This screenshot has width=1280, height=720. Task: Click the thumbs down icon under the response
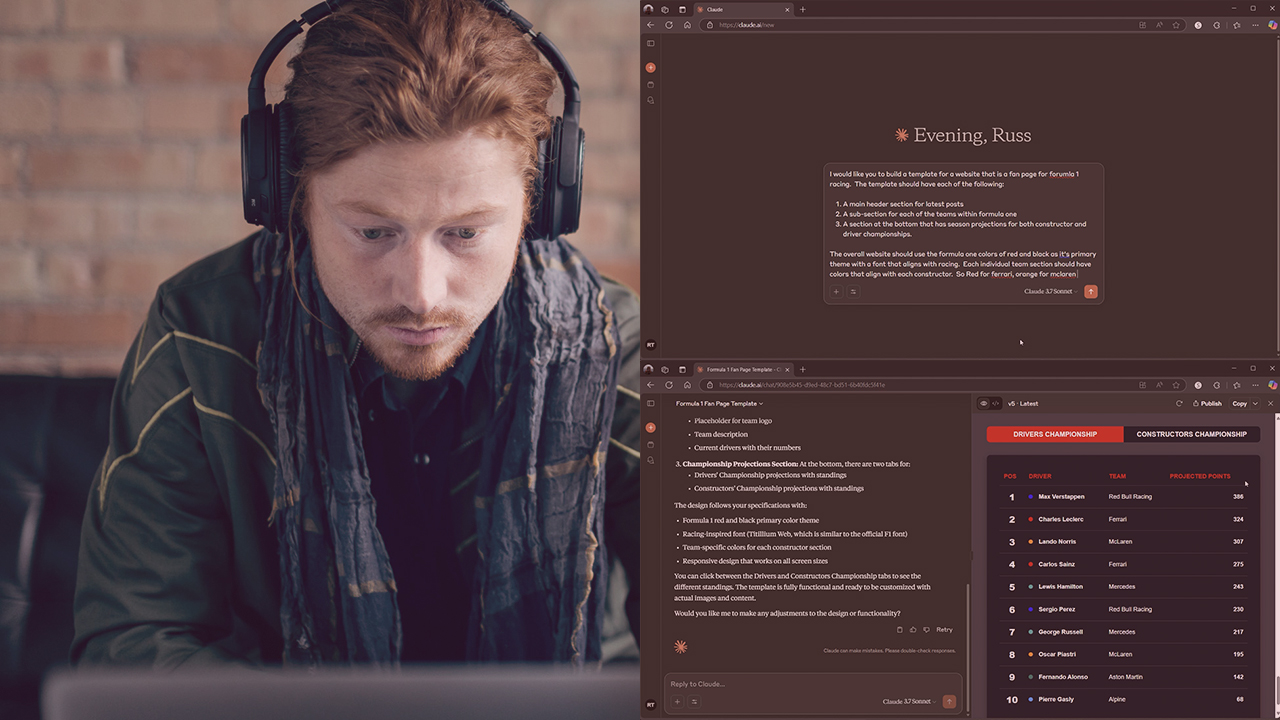pos(926,630)
